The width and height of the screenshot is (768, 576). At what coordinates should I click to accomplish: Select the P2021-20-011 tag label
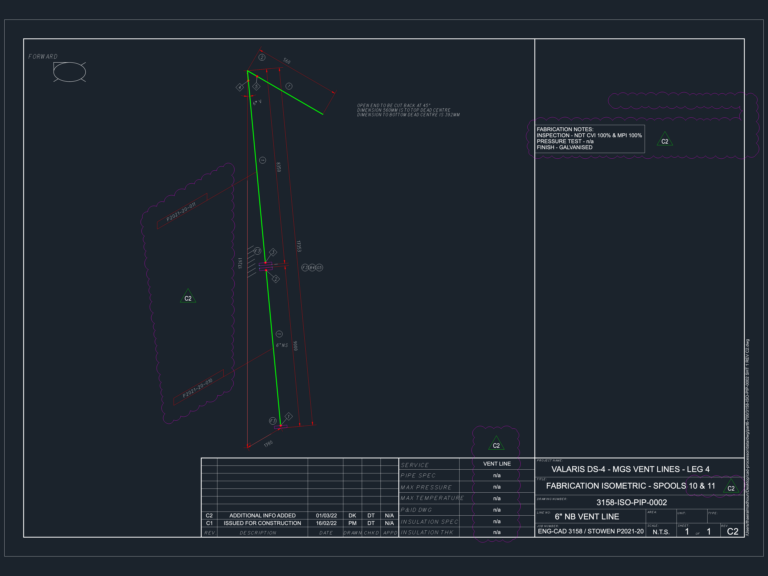[x=181, y=211]
